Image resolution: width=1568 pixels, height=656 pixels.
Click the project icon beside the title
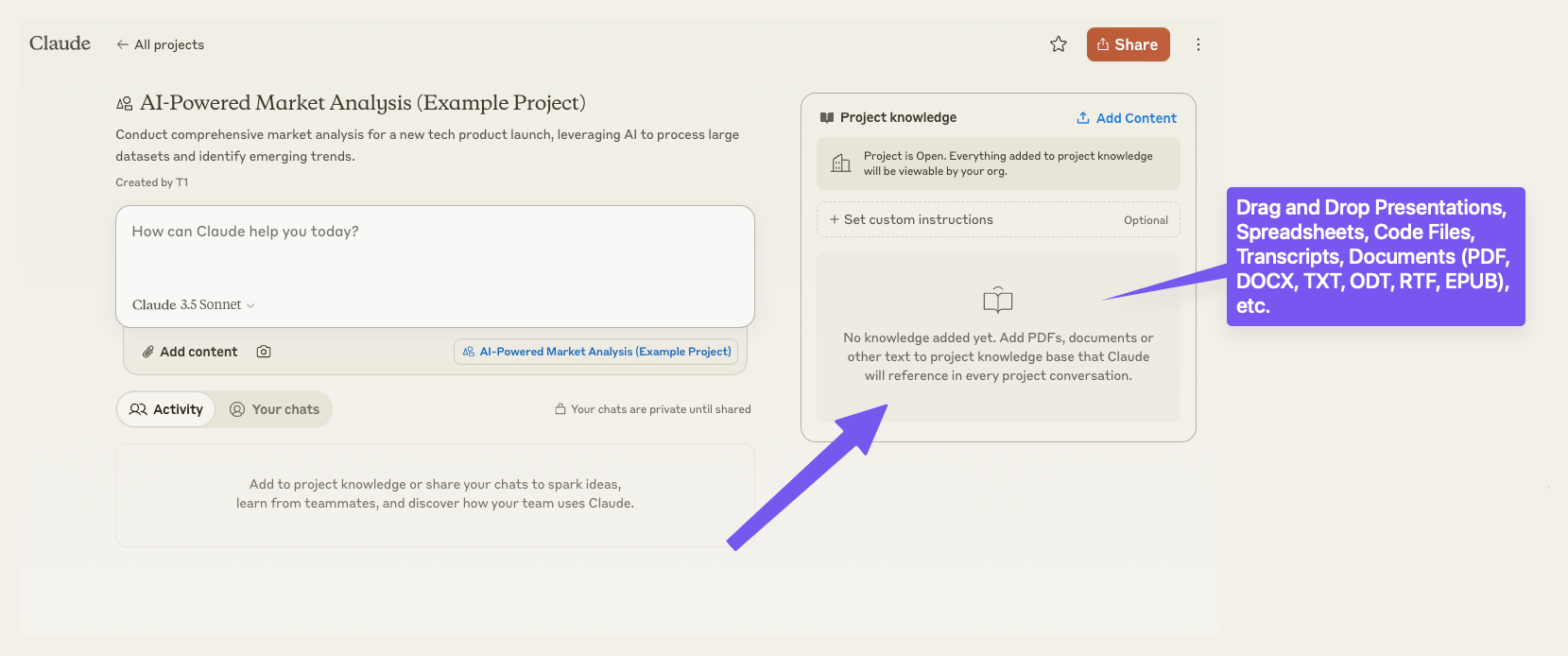pyautogui.click(x=125, y=103)
